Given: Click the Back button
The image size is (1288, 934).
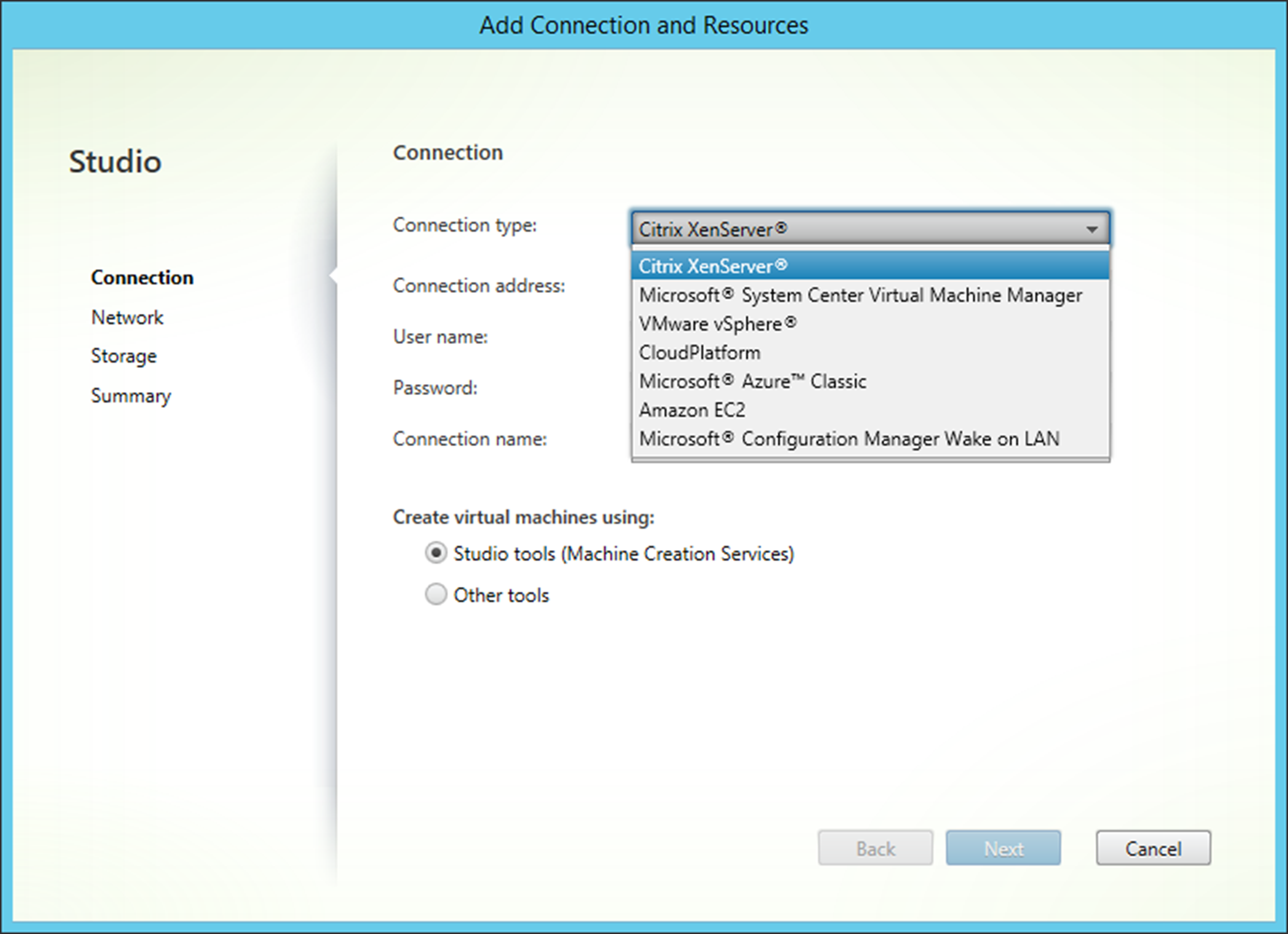Looking at the screenshot, I should 875,848.
